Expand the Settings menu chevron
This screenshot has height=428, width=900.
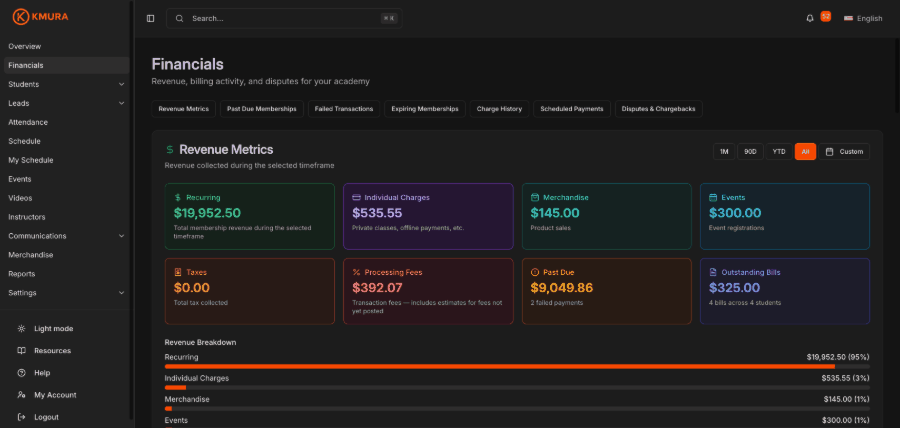pos(121,293)
